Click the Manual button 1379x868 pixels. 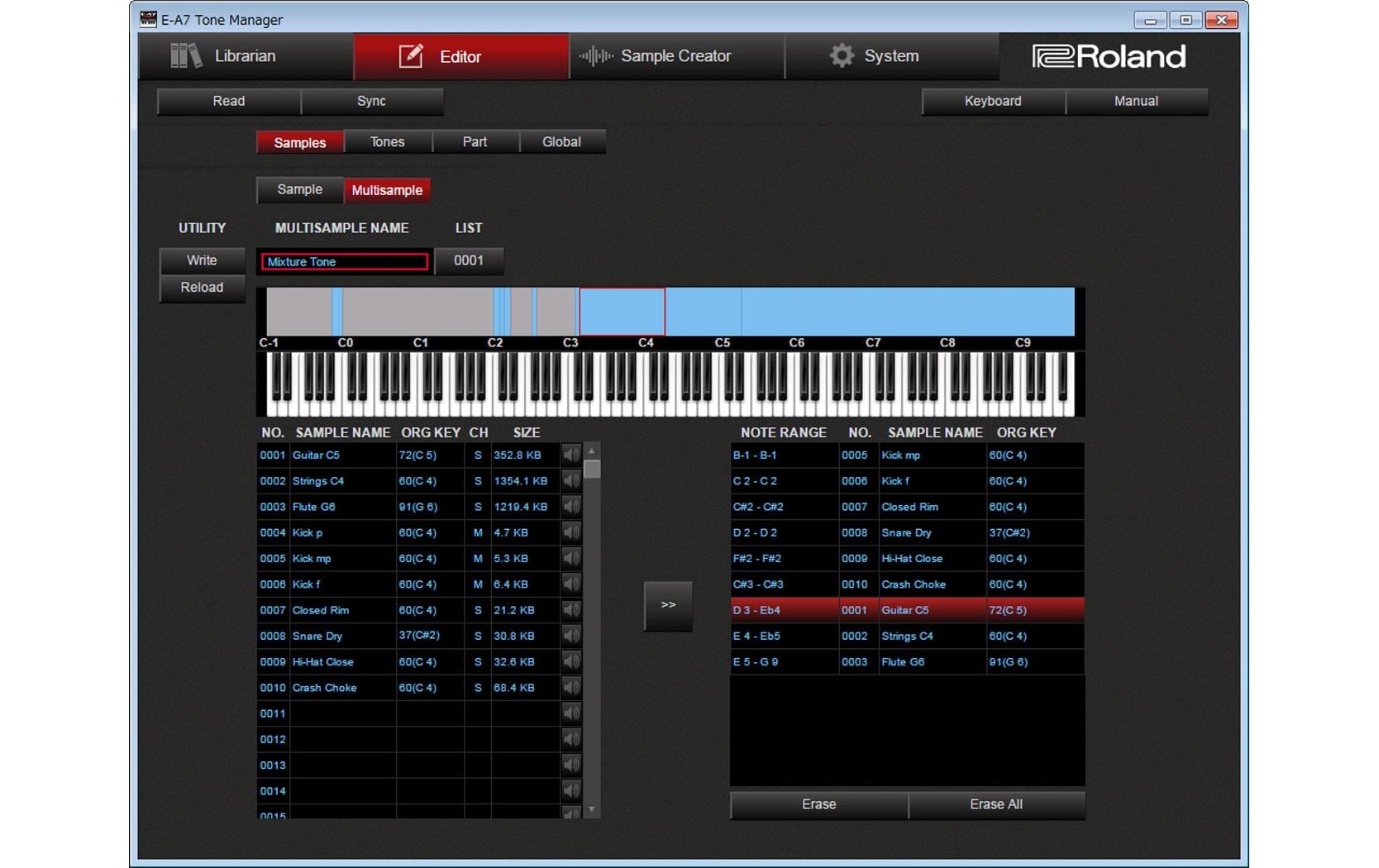click(1136, 101)
